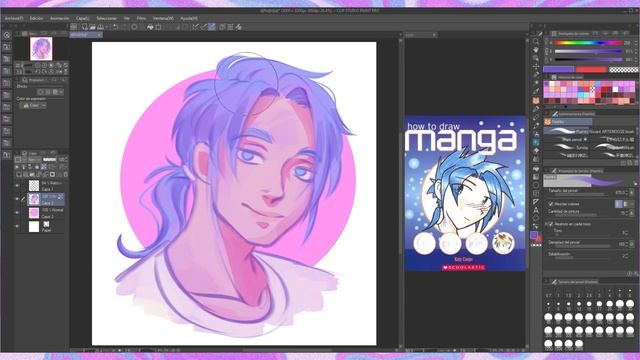Toggle the Mezclar colores checkbox

tap(551, 204)
